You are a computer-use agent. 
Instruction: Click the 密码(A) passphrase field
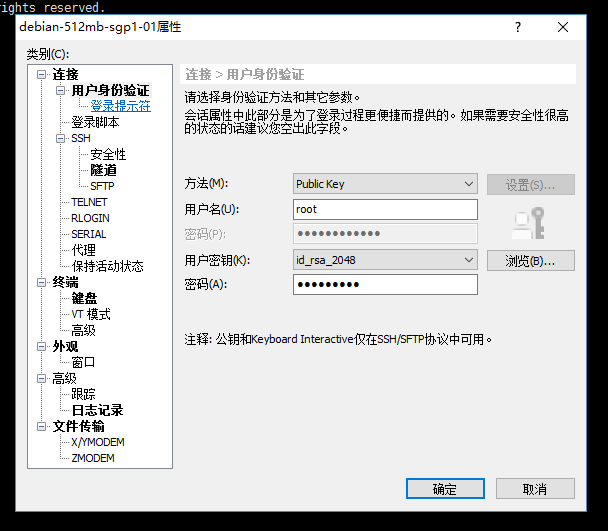coord(385,285)
